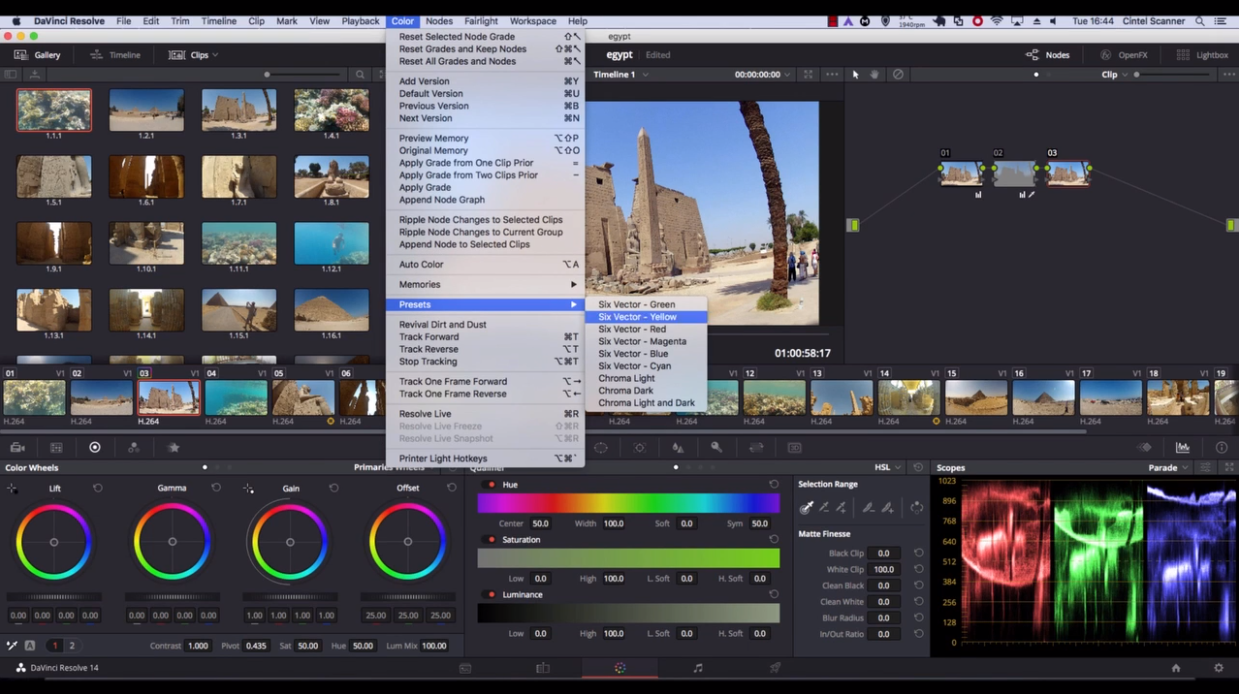
Task: Select the picker subtract tool
Action: (824, 508)
